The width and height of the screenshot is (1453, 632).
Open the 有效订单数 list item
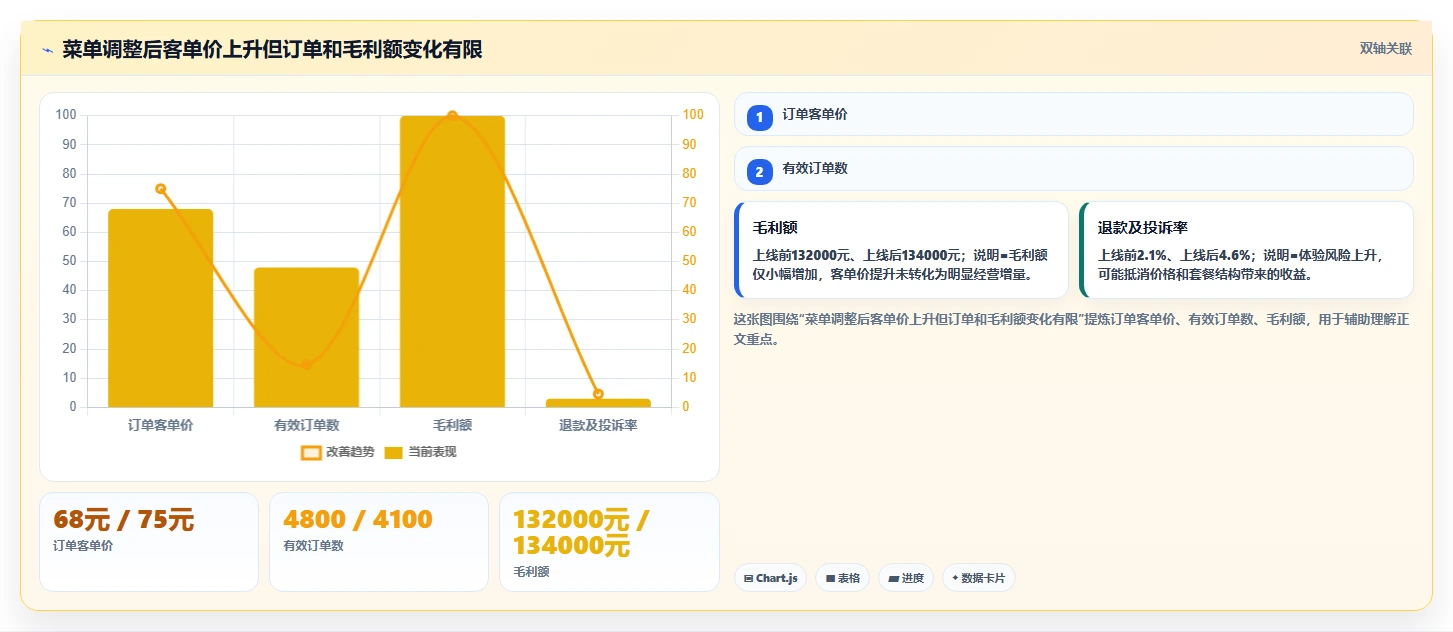point(1073,169)
